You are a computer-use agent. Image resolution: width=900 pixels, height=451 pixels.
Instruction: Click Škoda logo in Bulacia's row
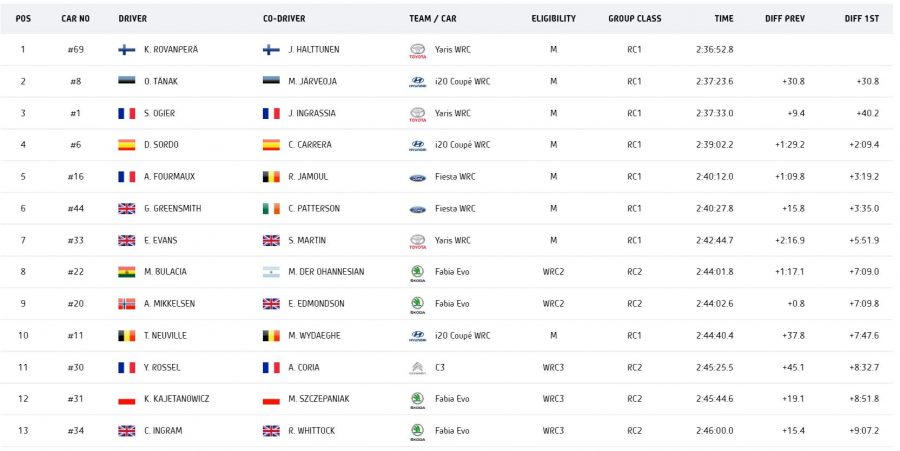pyautogui.click(x=417, y=271)
